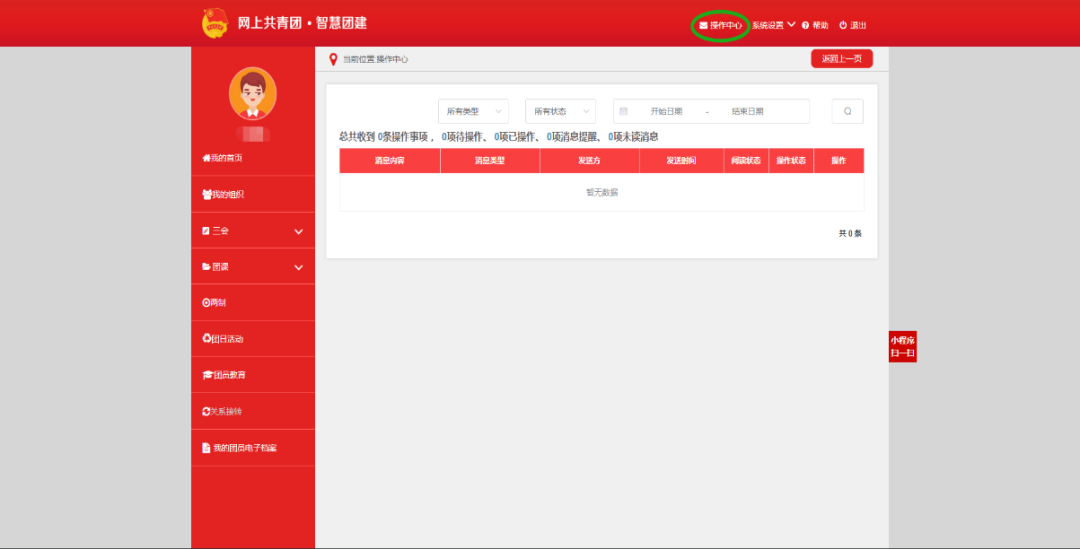This screenshot has width=1080, height=549.
Task: Click the Communist Youth League emblem logo
Action: 215,23
